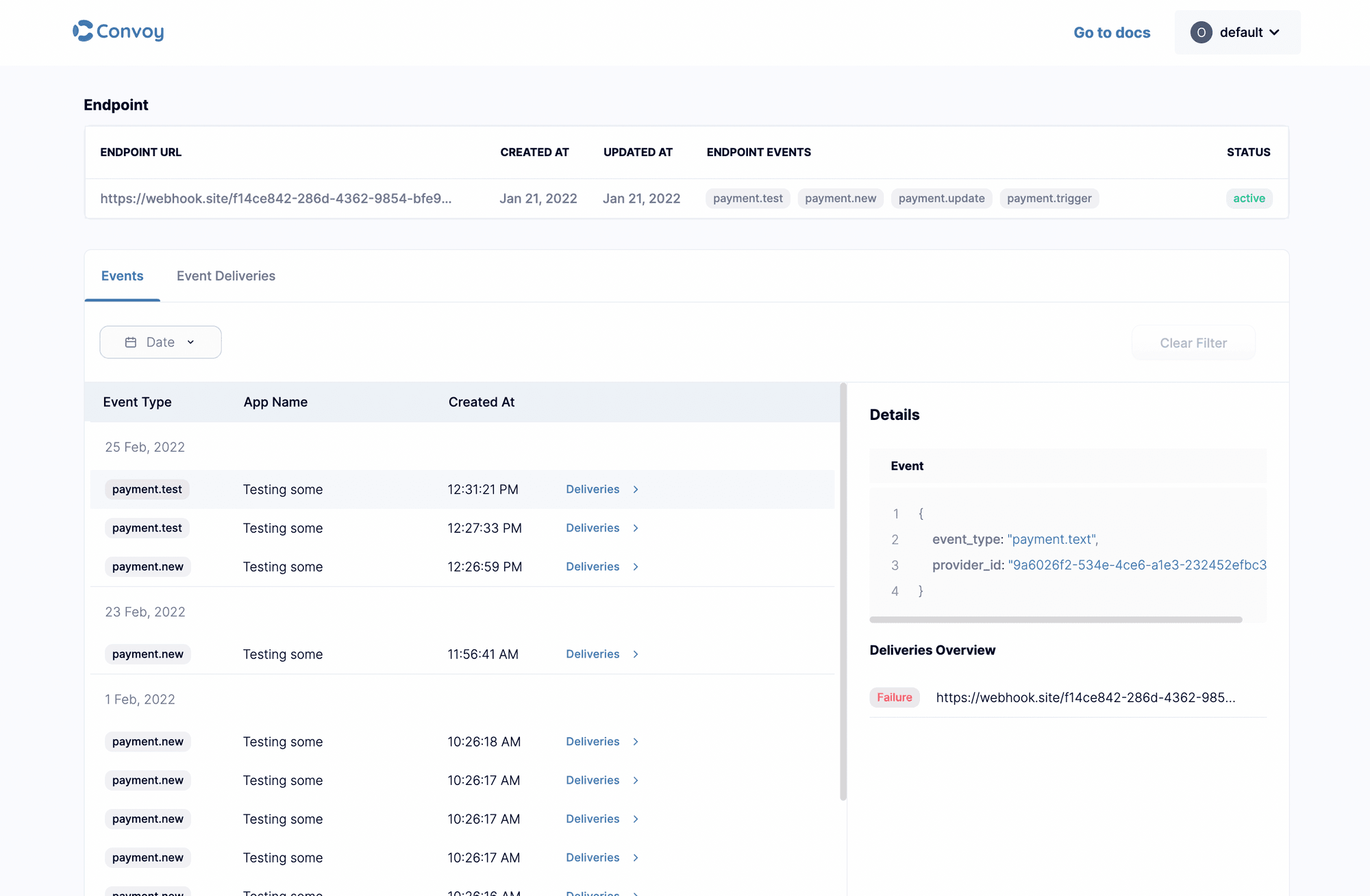This screenshot has height=896, width=1370.
Task: Click the organization avatar circle next to default
Action: click(1201, 32)
